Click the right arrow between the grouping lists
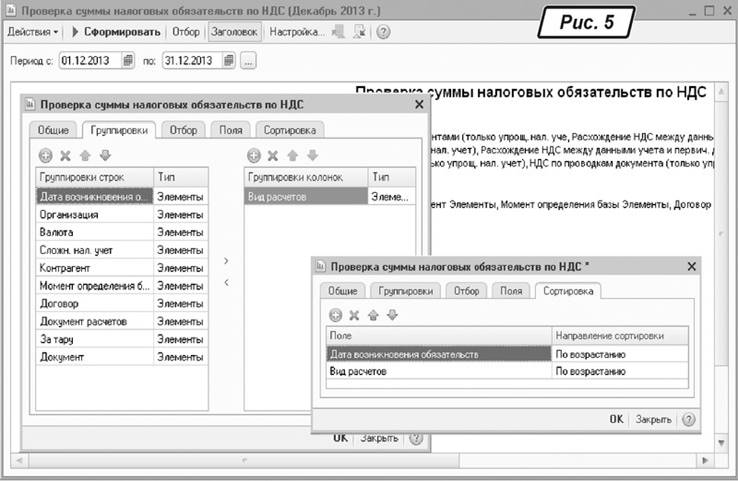The width and height of the screenshot is (738, 481). click(226, 261)
